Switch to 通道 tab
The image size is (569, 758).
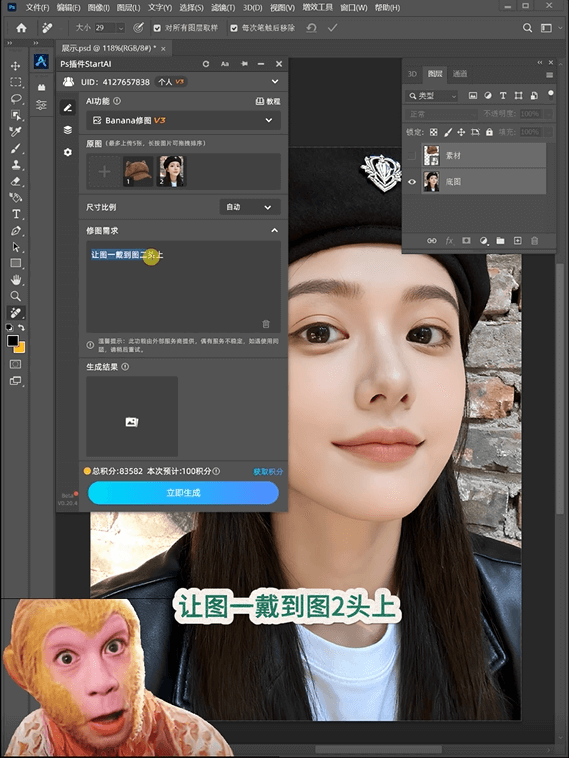(460, 73)
